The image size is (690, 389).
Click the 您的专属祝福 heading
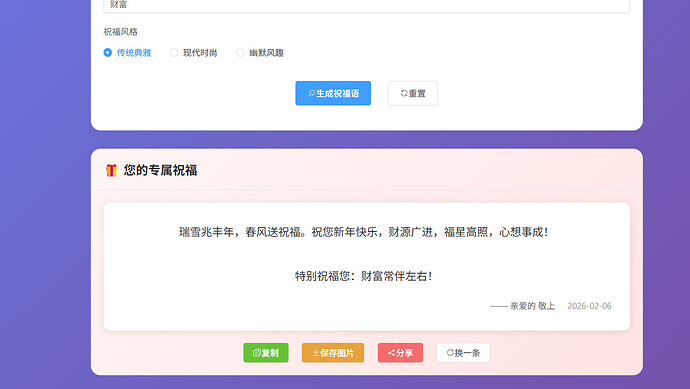(x=160, y=170)
